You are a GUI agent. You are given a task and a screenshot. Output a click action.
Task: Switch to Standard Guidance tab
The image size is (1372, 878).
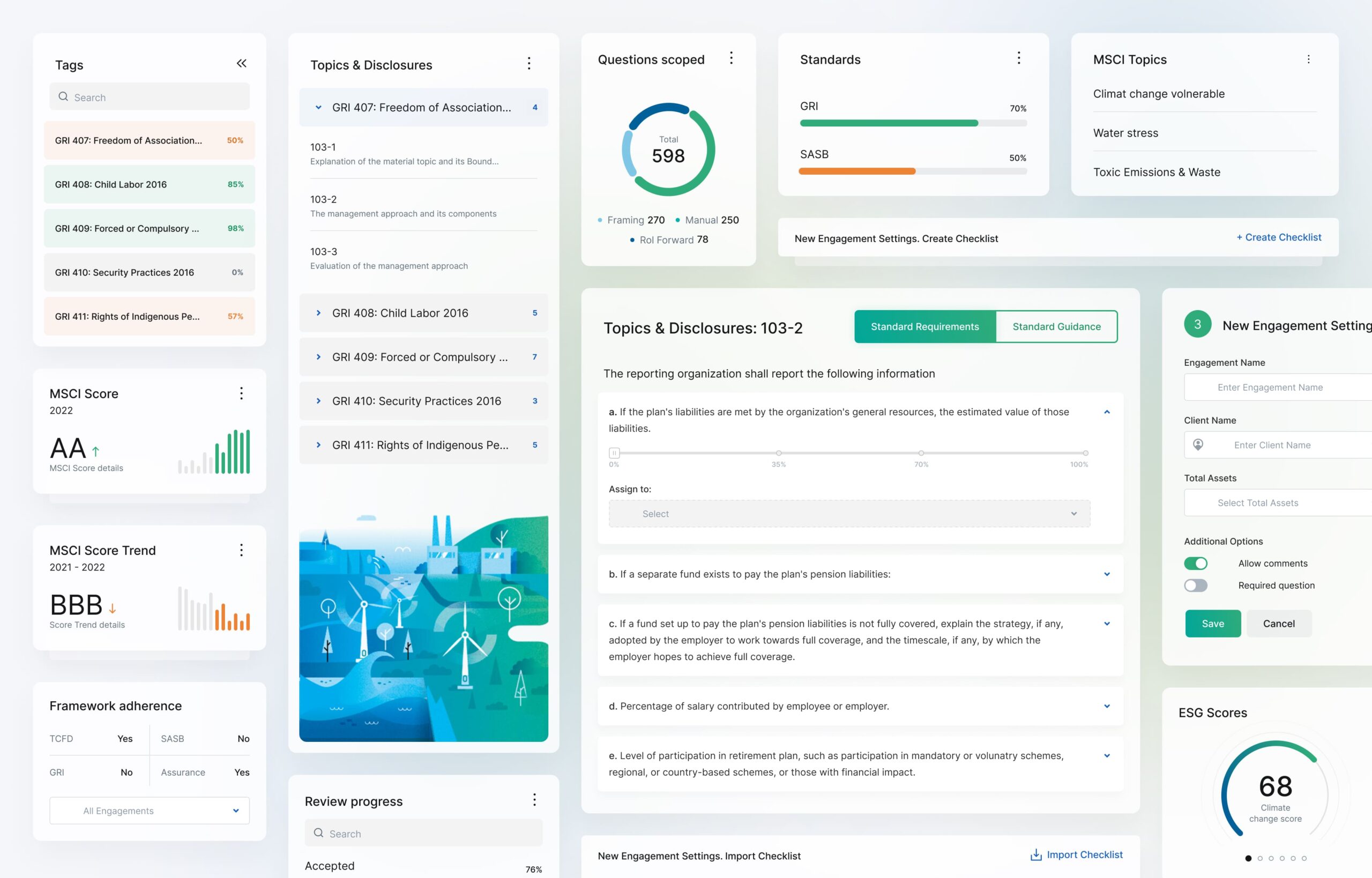tap(1057, 327)
